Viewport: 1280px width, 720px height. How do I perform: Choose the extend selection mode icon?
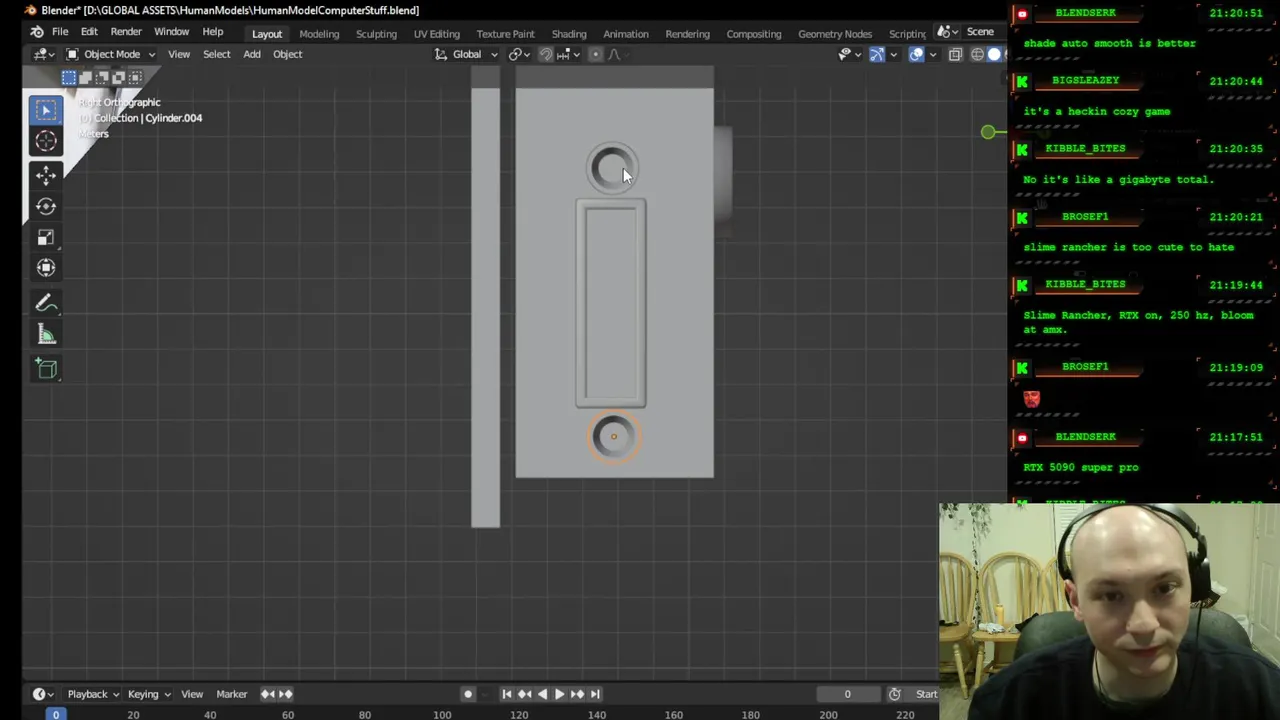tap(85, 77)
